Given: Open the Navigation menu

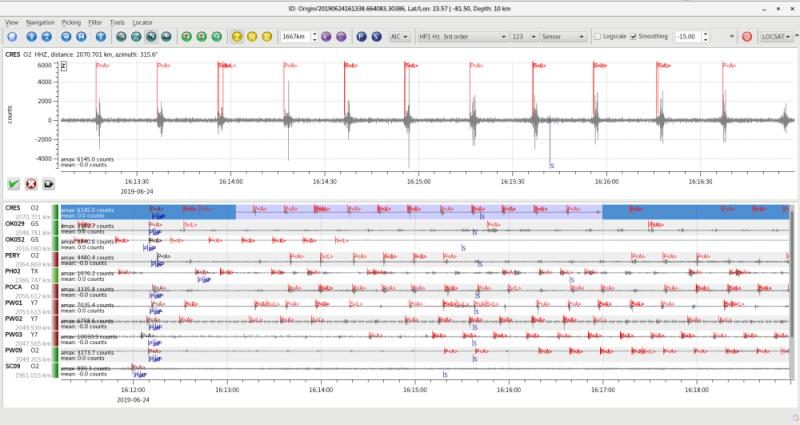Looking at the screenshot, I should 40,22.
